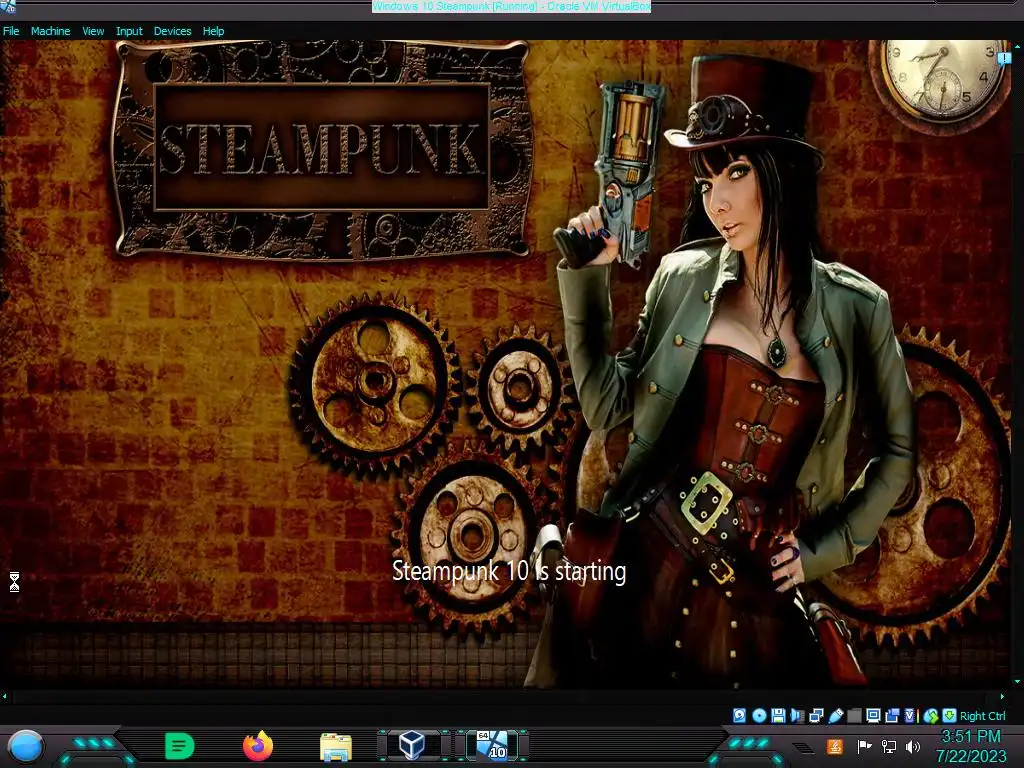Viewport: 1024px width, 768px height.
Task: Launch Firefox from the taskbar
Action: [x=258, y=746]
